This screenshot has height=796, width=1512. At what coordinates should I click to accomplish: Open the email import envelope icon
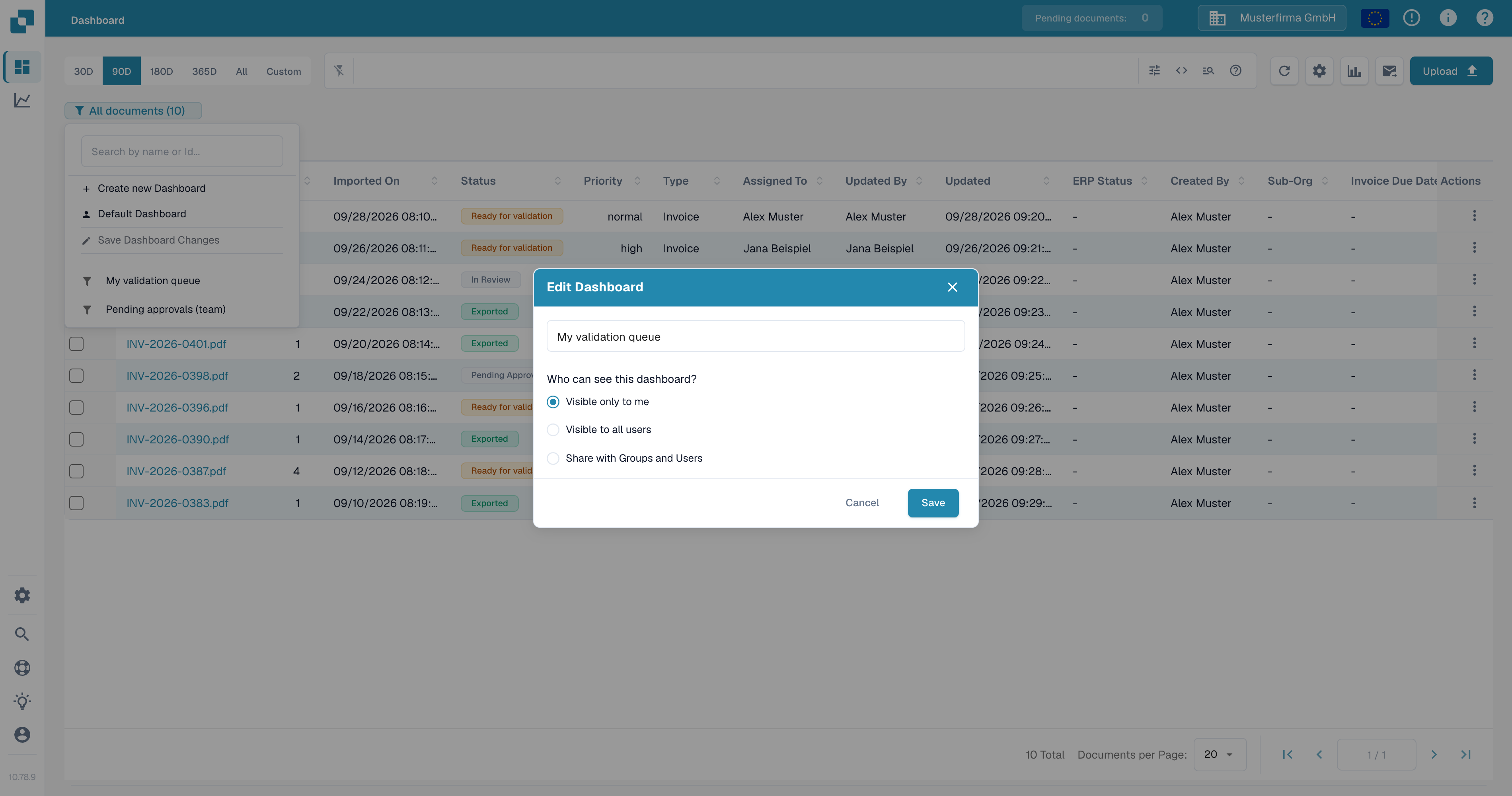[1389, 71]
